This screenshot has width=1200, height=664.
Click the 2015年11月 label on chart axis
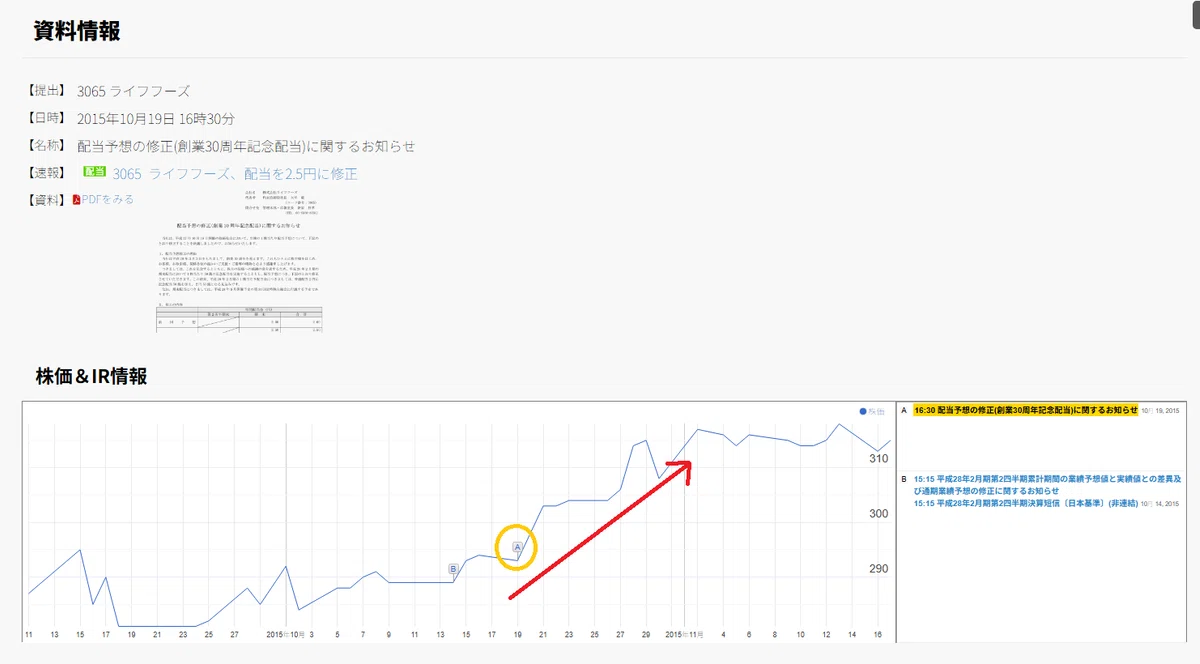[x=686, y=635]
